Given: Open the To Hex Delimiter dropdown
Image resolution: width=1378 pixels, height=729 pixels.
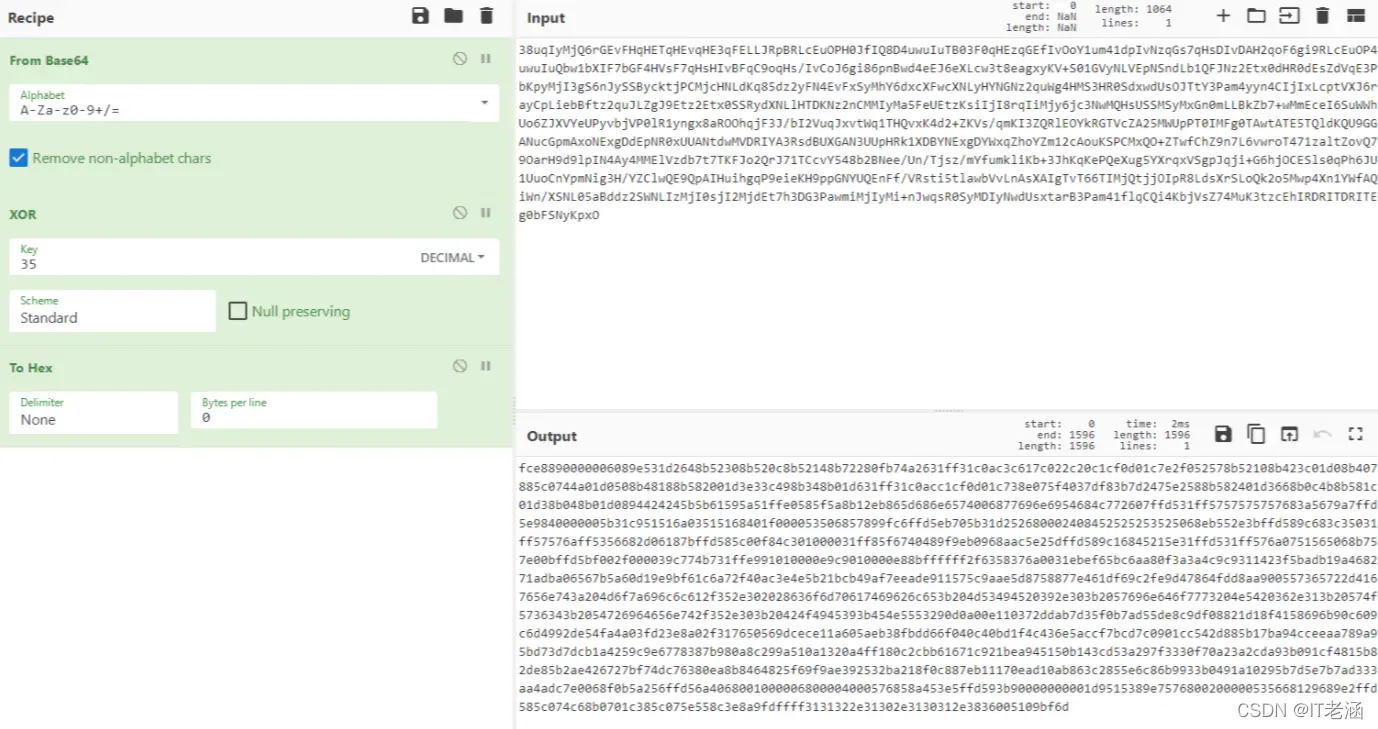Looking at the screenshot, I should coord(93,412).
